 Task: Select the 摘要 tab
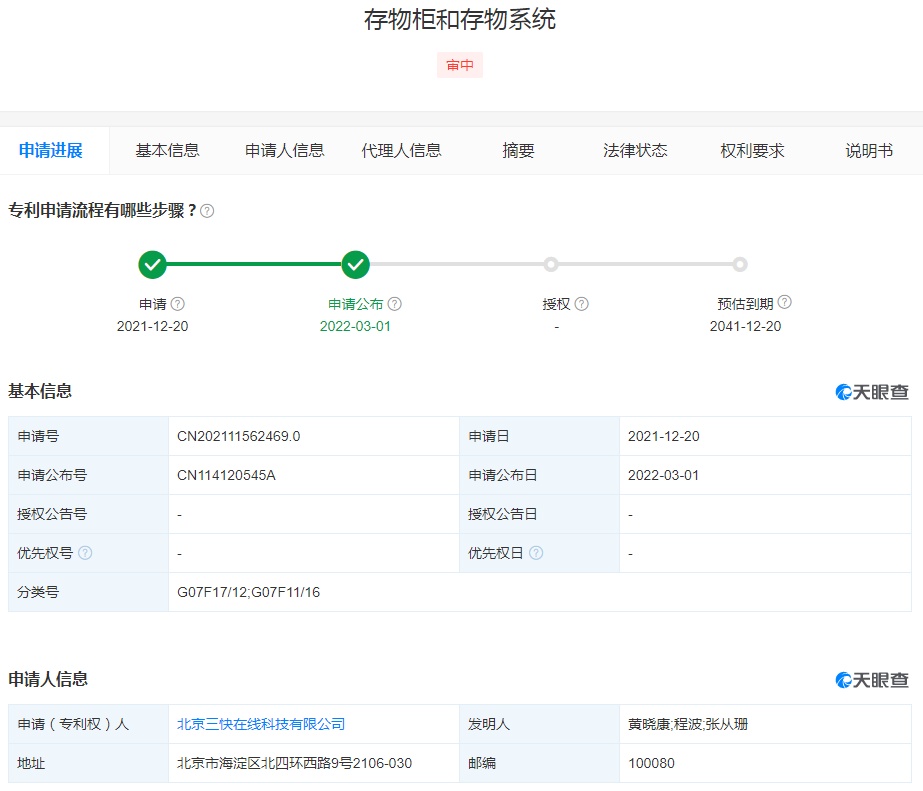[518, 151]
